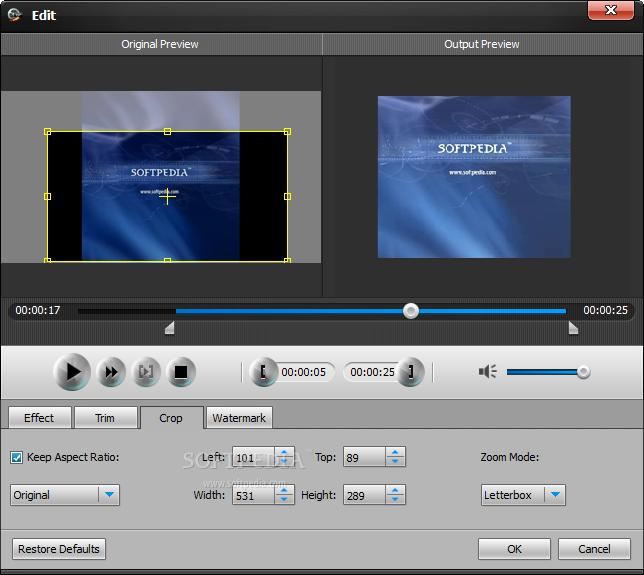644x575 pixels.
Task: Switch to the Trim tab
Action: click(105, 418)
